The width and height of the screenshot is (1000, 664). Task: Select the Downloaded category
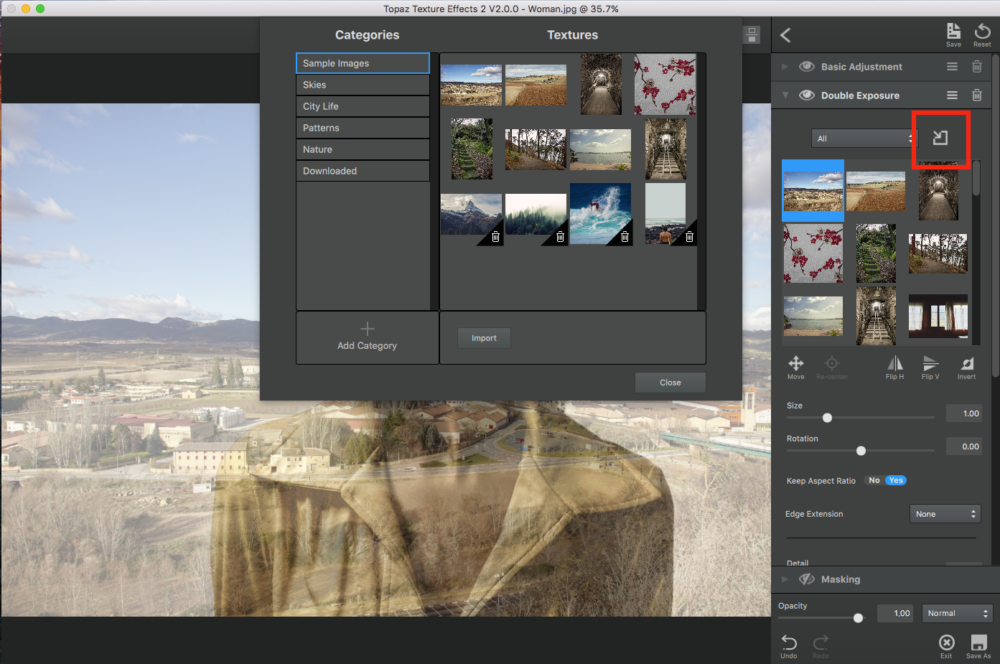(x=362, y=171)
